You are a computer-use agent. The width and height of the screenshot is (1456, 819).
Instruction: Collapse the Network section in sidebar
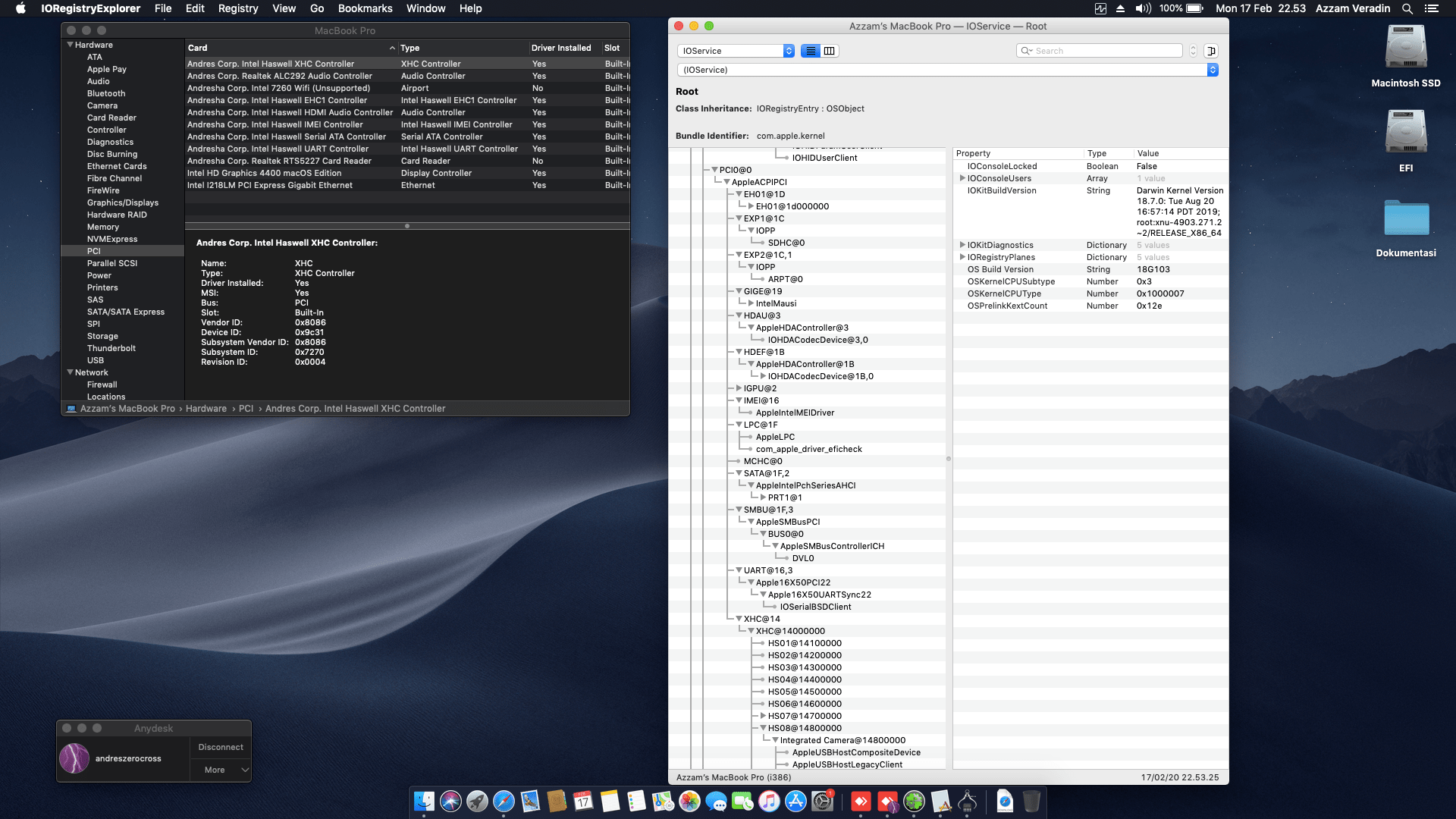70,372
